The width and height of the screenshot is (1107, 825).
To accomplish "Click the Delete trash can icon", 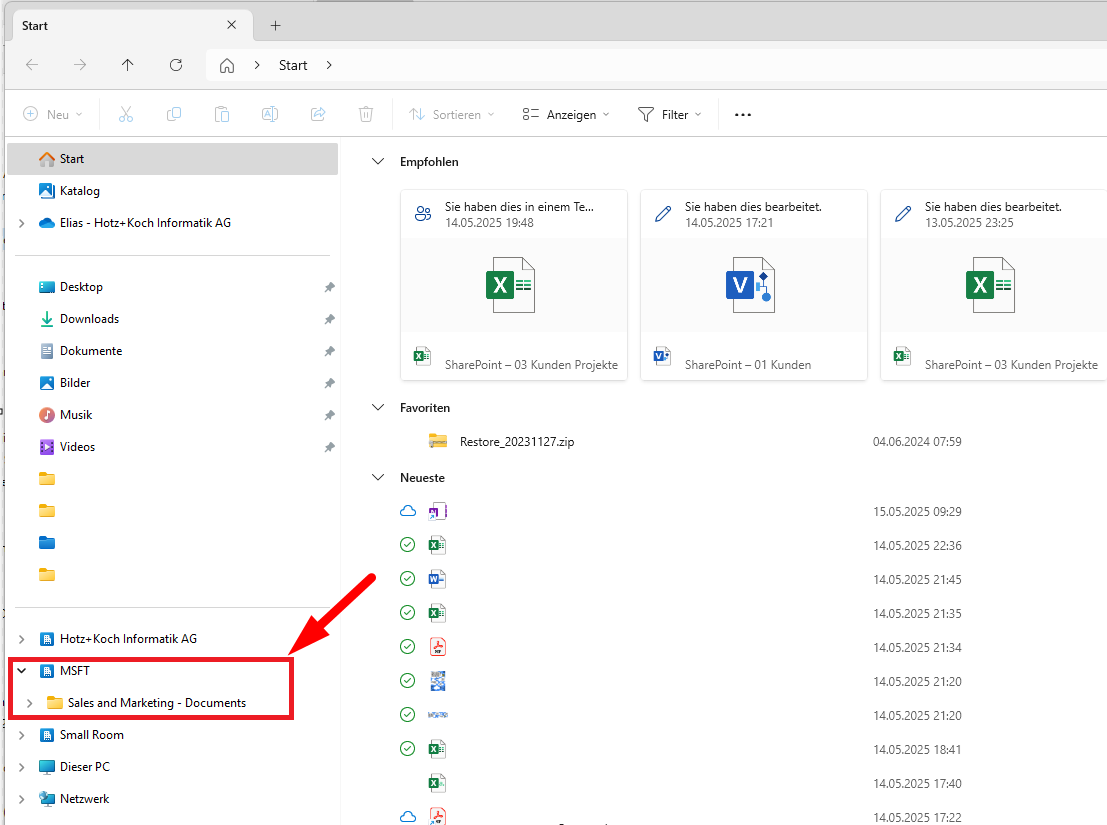I will tap(366, 115).
